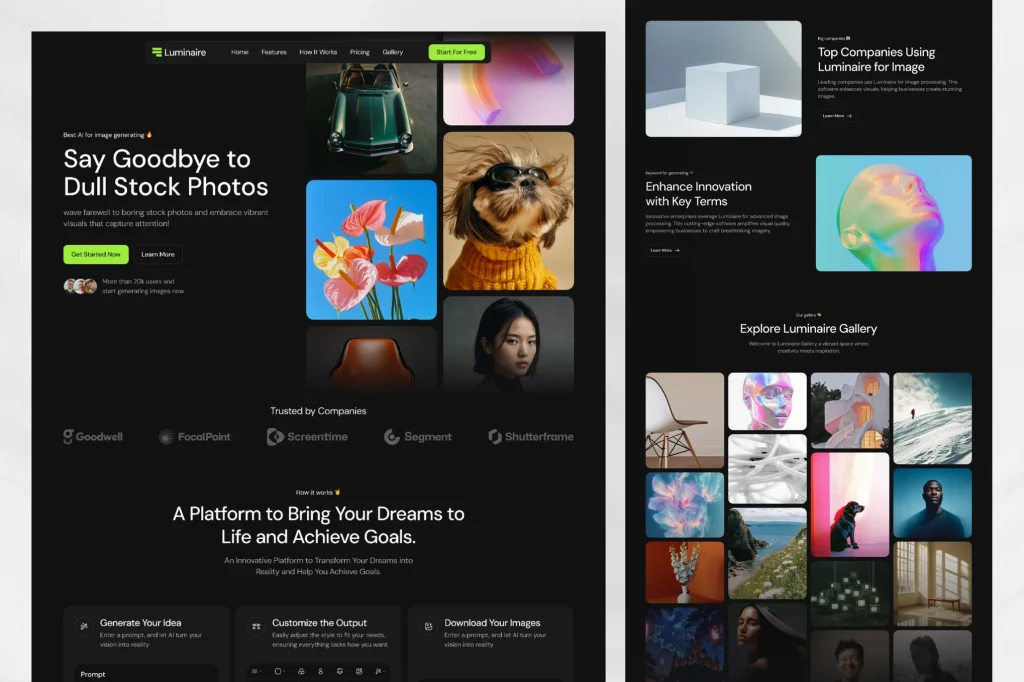Click the icon beside Download Your Images
The width and height of the screenshot is (1024, 682).
click(x=428, y=626)
